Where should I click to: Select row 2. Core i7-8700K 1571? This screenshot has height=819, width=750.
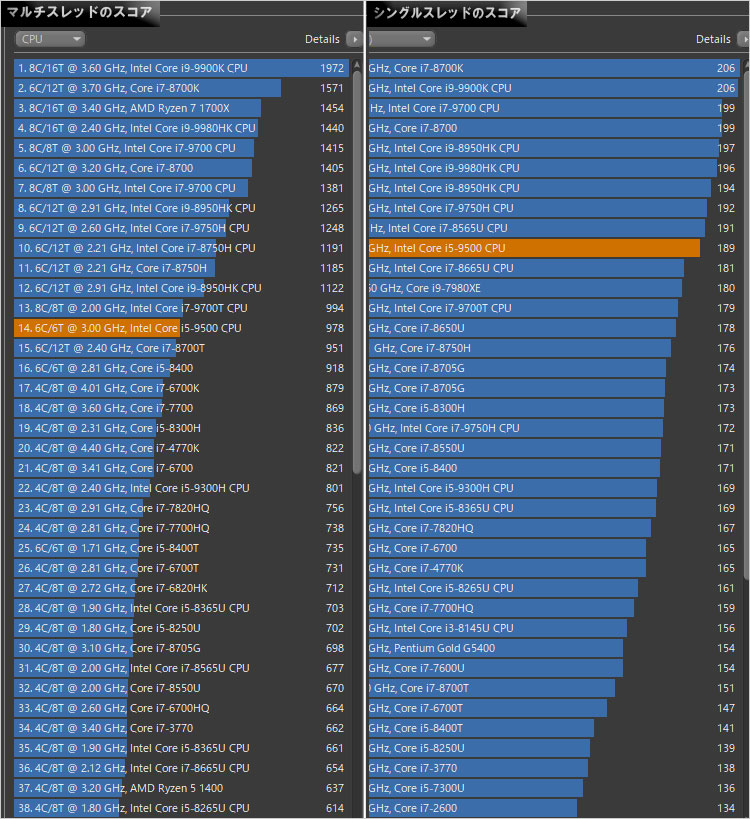181,88
